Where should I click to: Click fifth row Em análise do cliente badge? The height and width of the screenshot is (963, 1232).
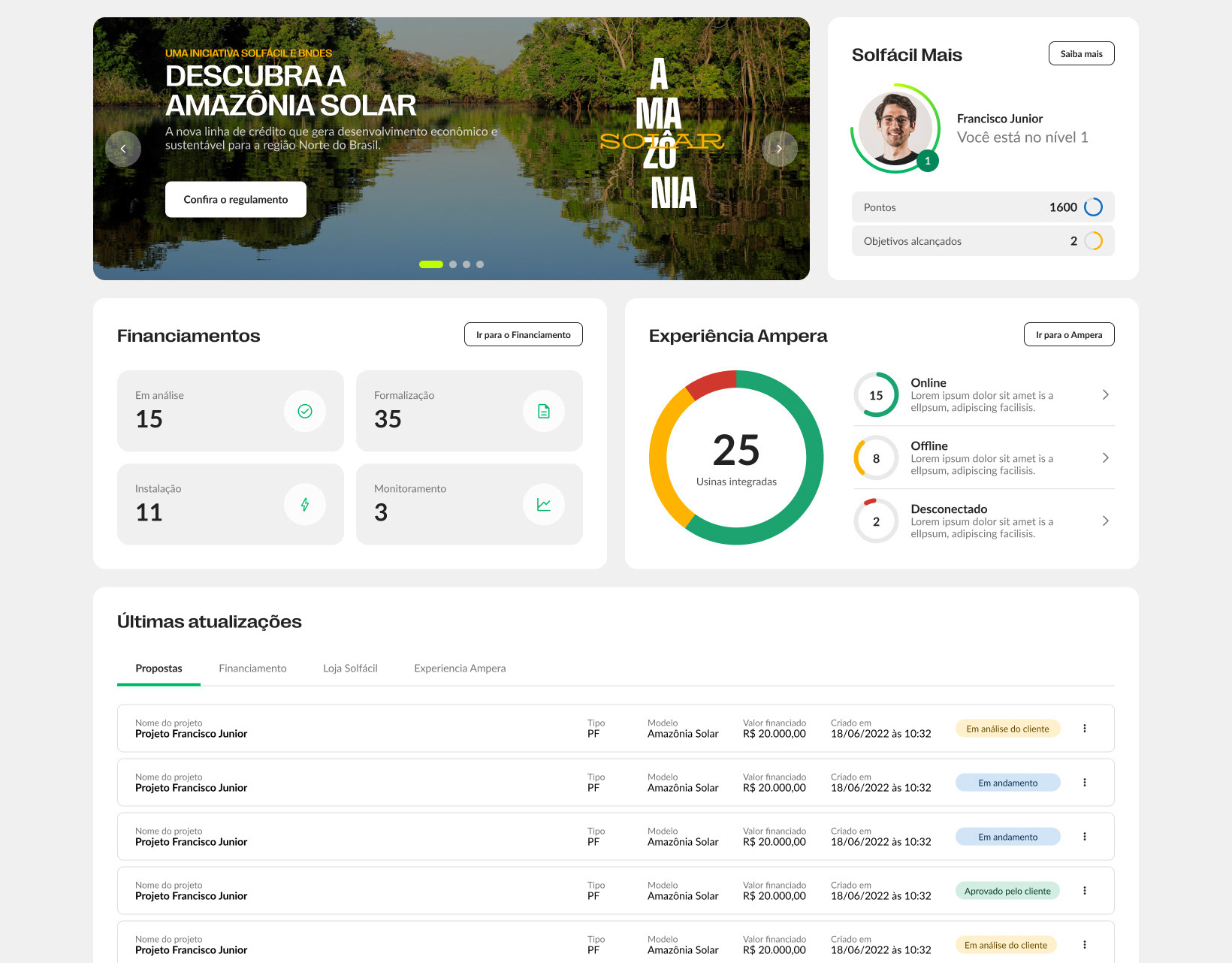(x=1006, y=945)
